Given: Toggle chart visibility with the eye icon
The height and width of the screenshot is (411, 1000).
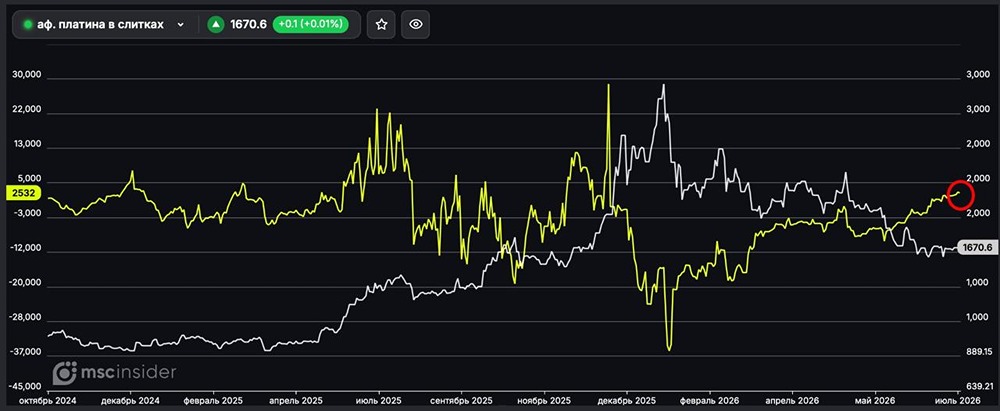Looking at the screenshot, I should [416, 24].
